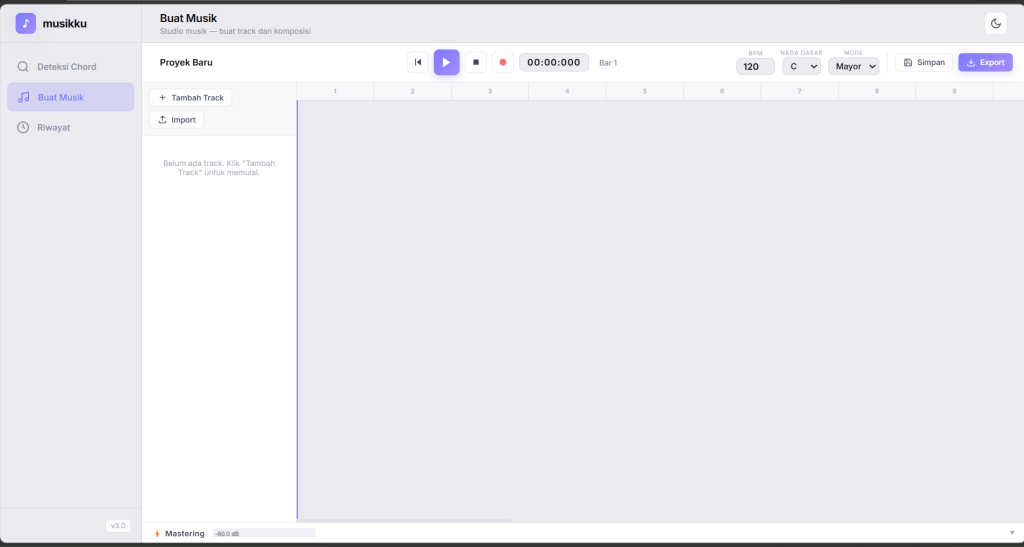The image size is (1024, 547).
Task: Click the musikku music note logo
Action: [x=26, y=23]
